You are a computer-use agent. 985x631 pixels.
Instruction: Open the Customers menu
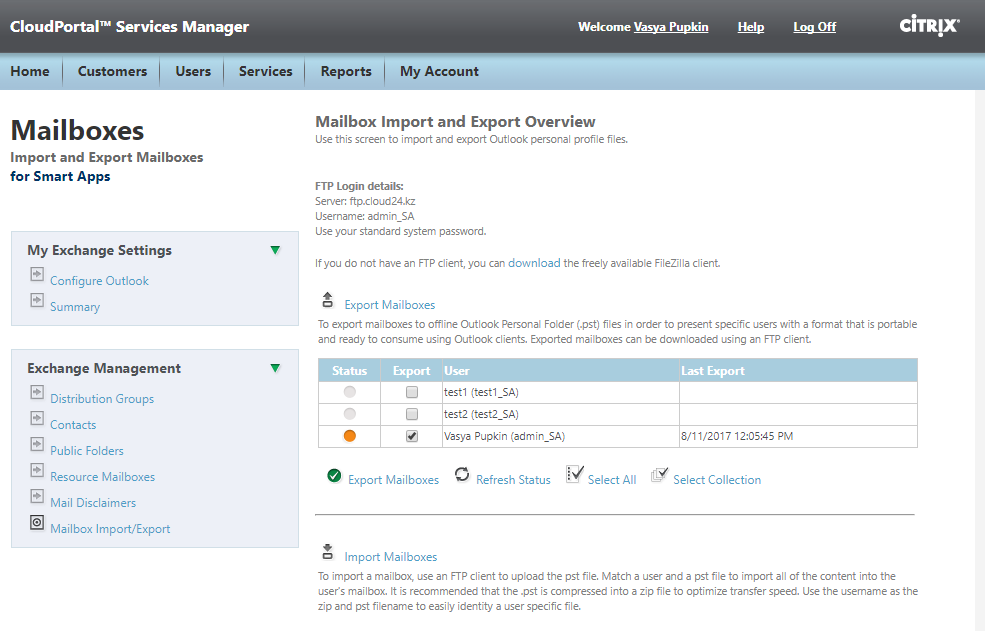coord(112,71)
